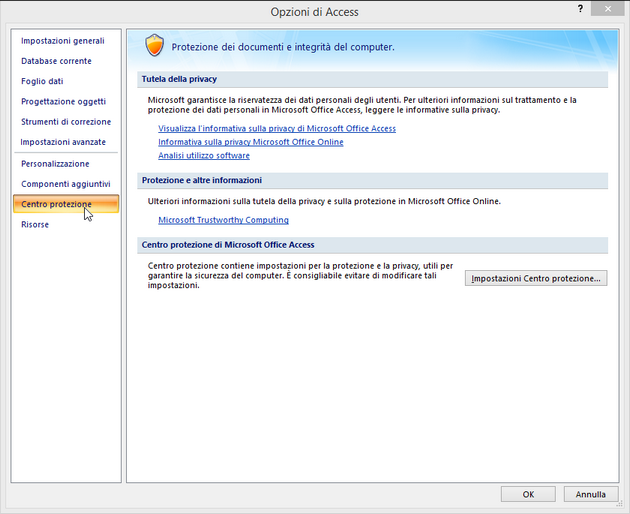Screen dimensions: 630x514
Task: Open the Impostazioni generali category
Action: [x=63, y=41]
